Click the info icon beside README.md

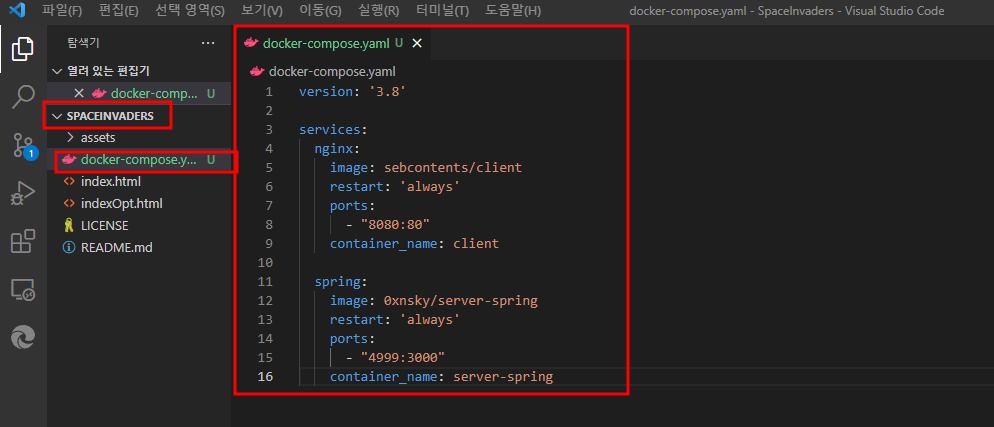pyautogui.click(x=69, y=248)
